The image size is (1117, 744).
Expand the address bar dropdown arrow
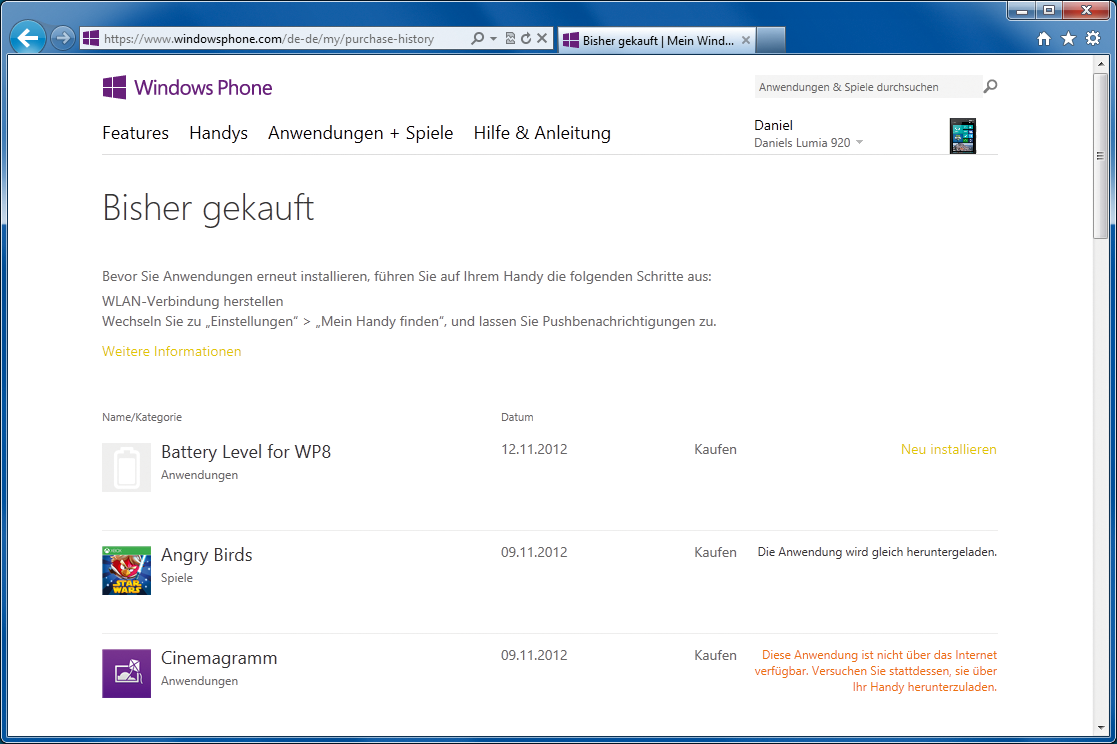[493, 38]
